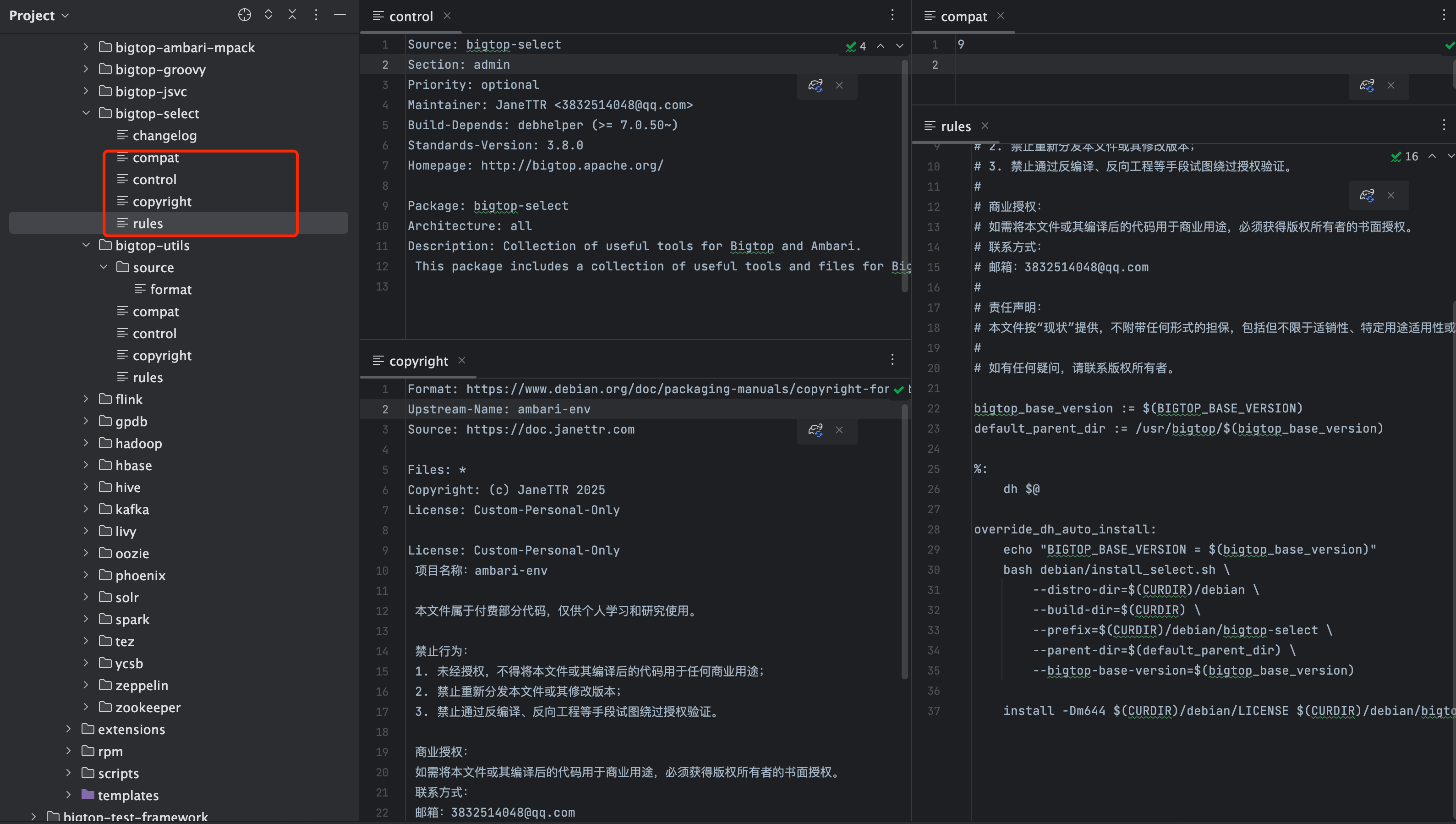Close the rules editor tab
Image resolution: width=1456 pixels, height=824 pixels.
point(985,126)
